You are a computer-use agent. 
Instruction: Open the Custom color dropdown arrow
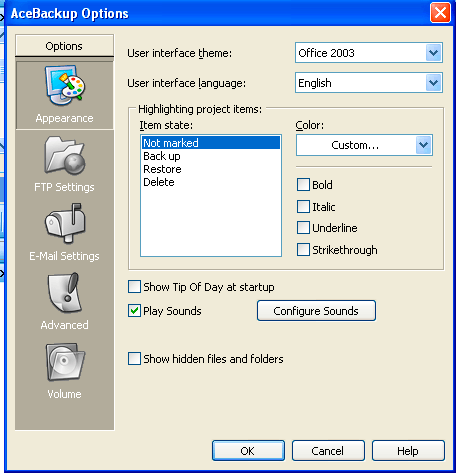click(423, 145)
